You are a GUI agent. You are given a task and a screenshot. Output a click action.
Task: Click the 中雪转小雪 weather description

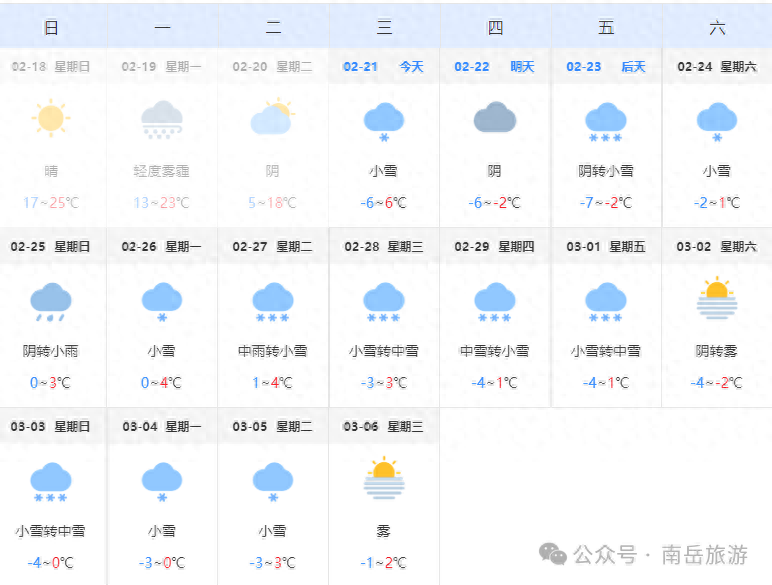tap(495, 351)
